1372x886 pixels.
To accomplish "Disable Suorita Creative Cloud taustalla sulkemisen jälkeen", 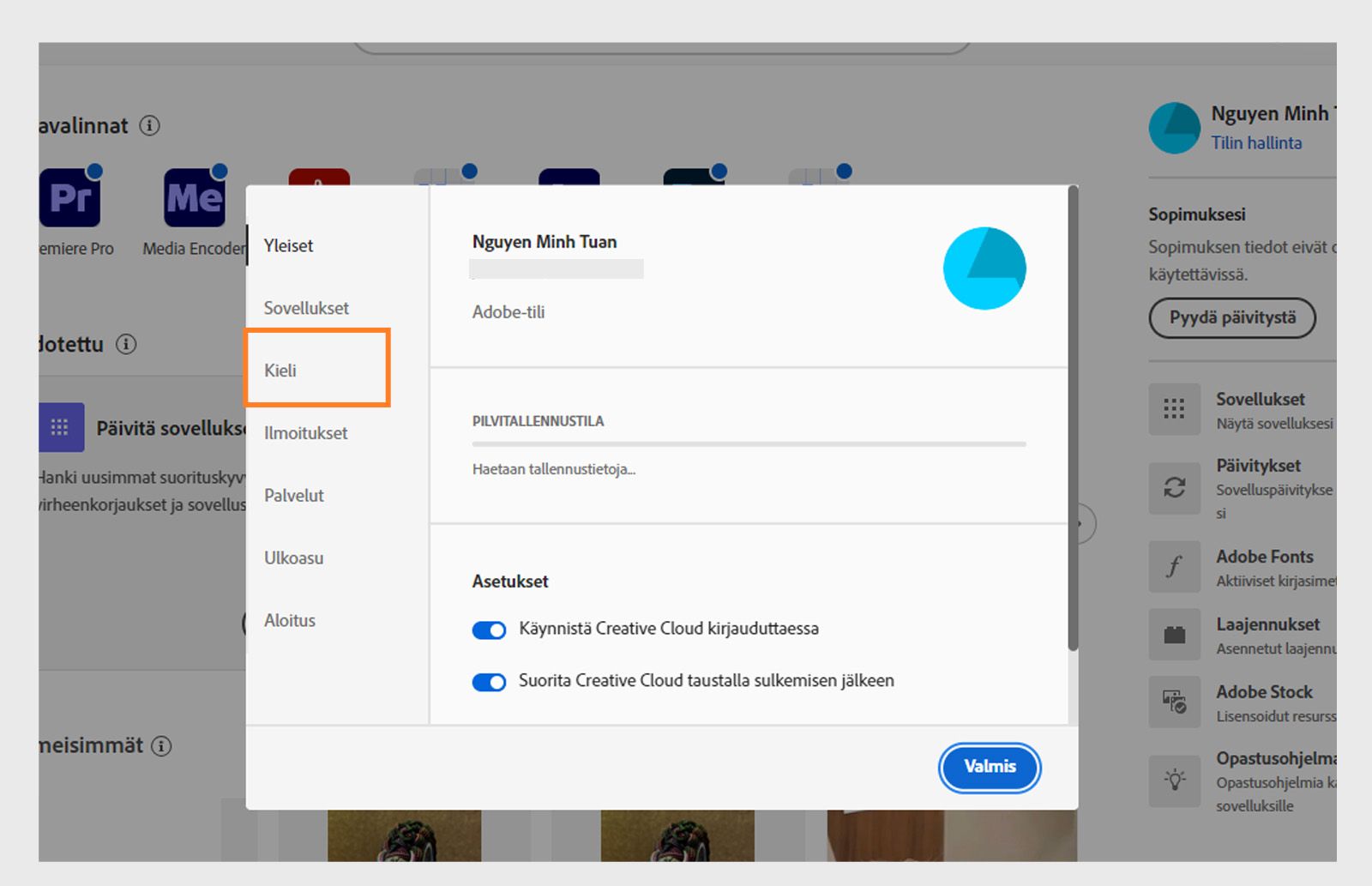I will (x=488, y=682).
